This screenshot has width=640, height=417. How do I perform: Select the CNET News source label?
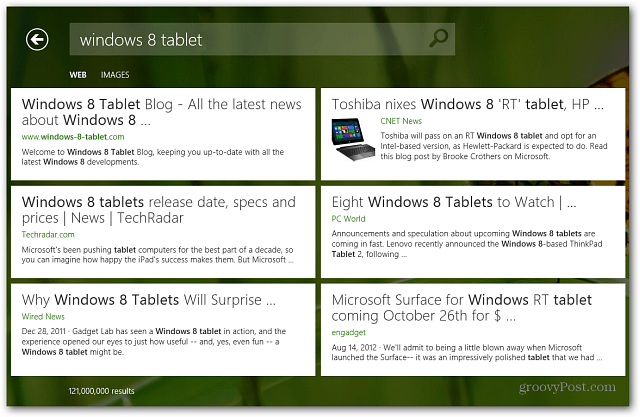401,121
